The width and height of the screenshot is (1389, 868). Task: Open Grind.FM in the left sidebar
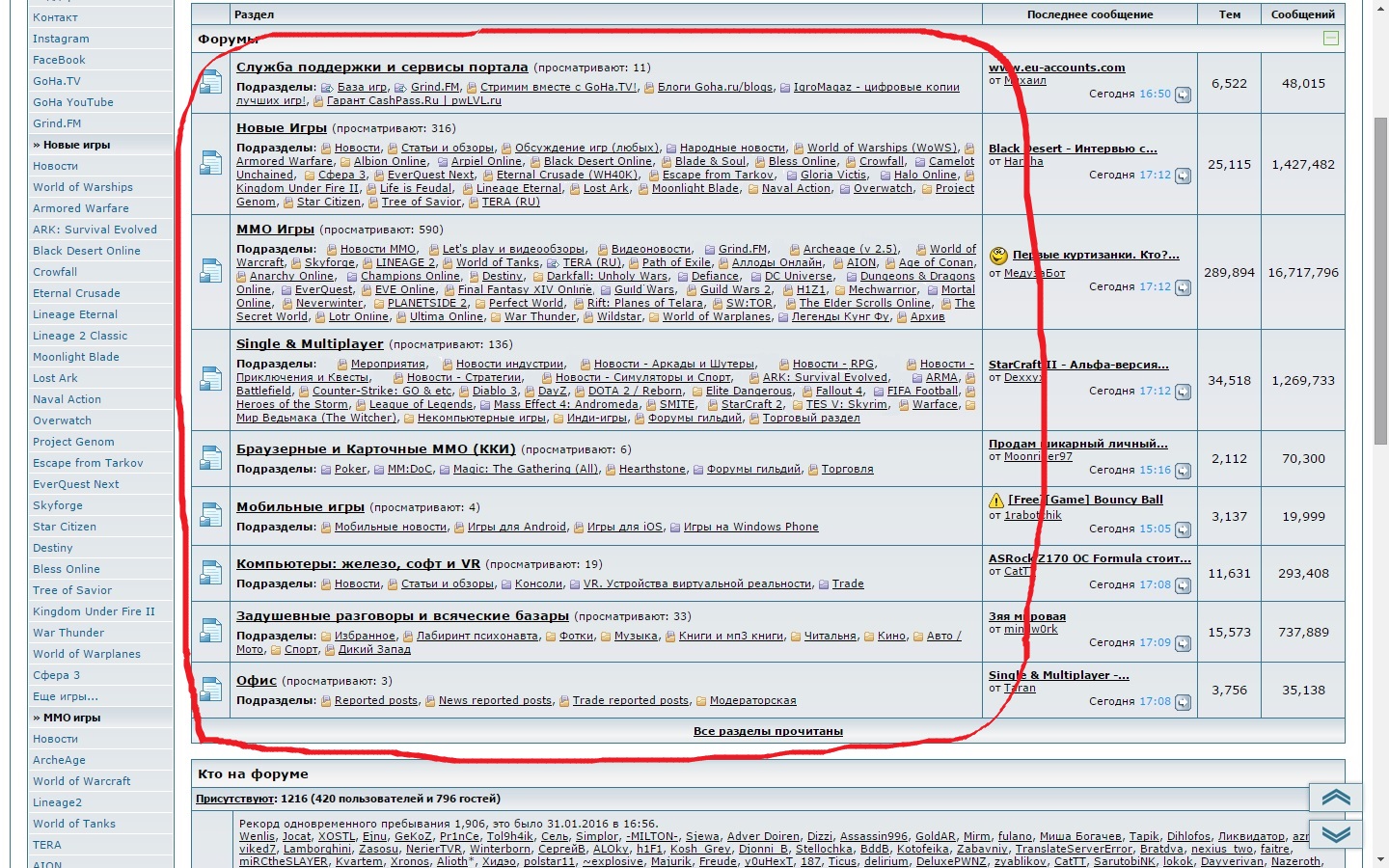coord(57,123)
